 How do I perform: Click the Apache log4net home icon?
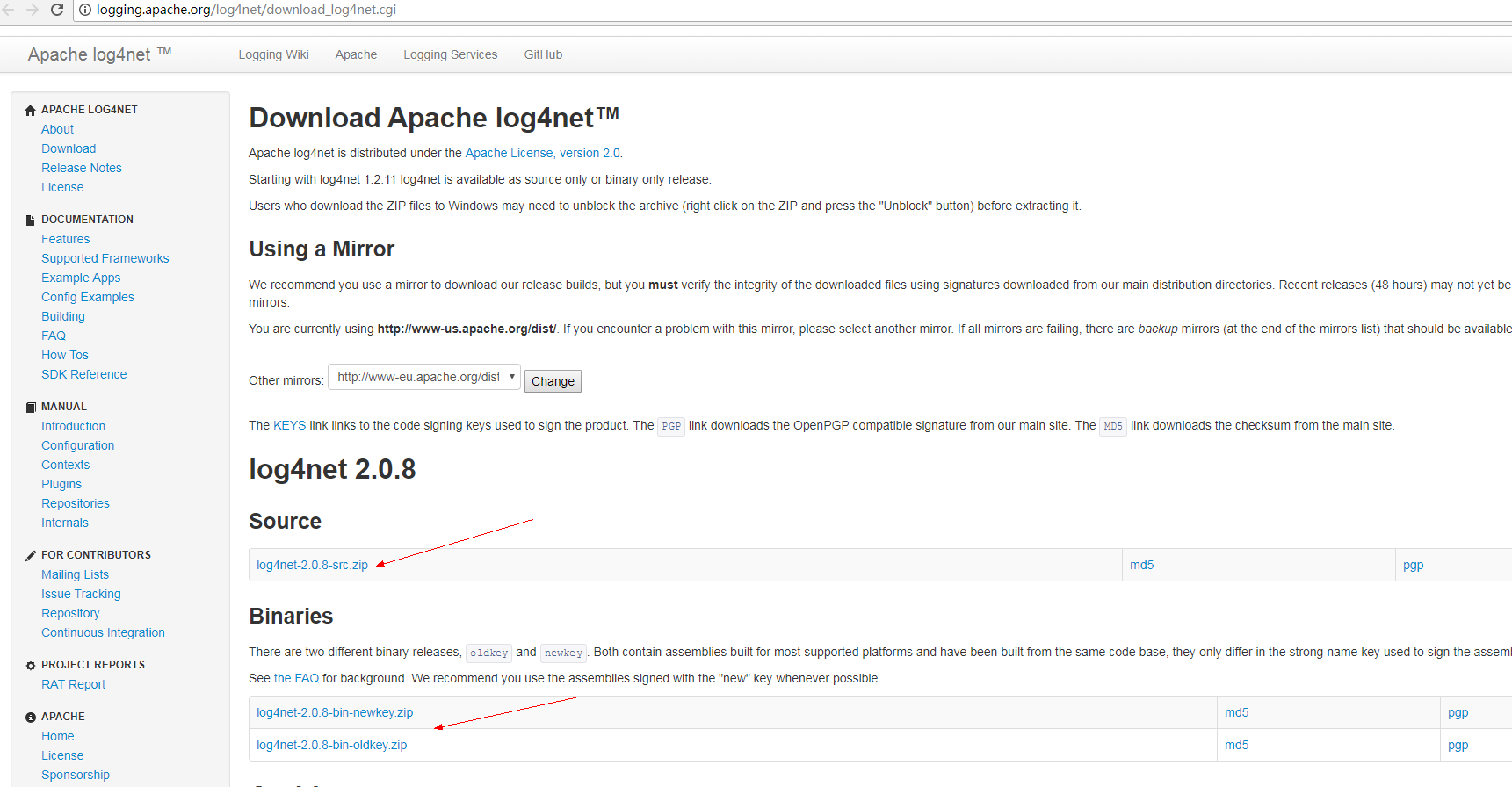click(31, 110)
